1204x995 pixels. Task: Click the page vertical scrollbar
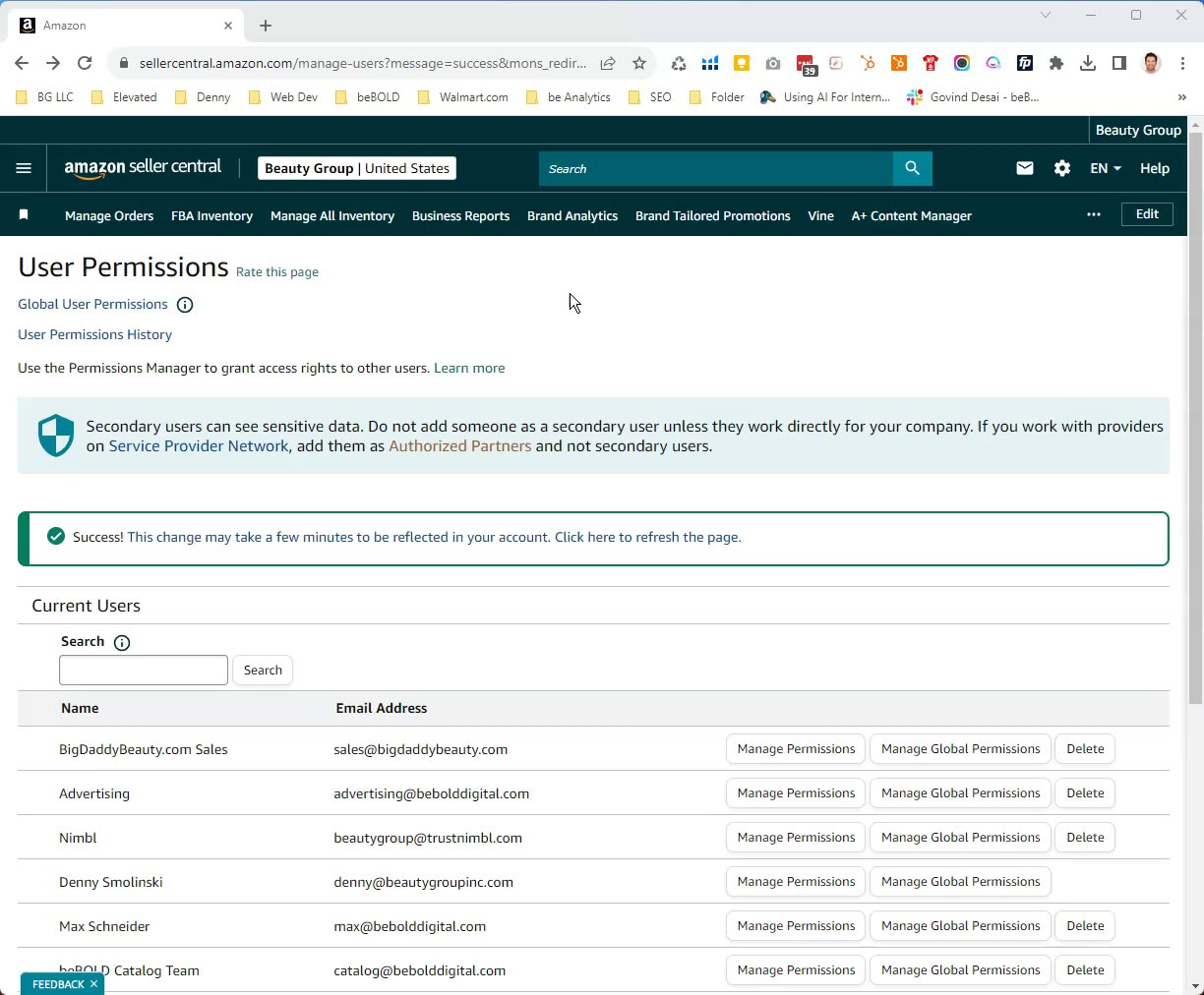(1195, 418)
